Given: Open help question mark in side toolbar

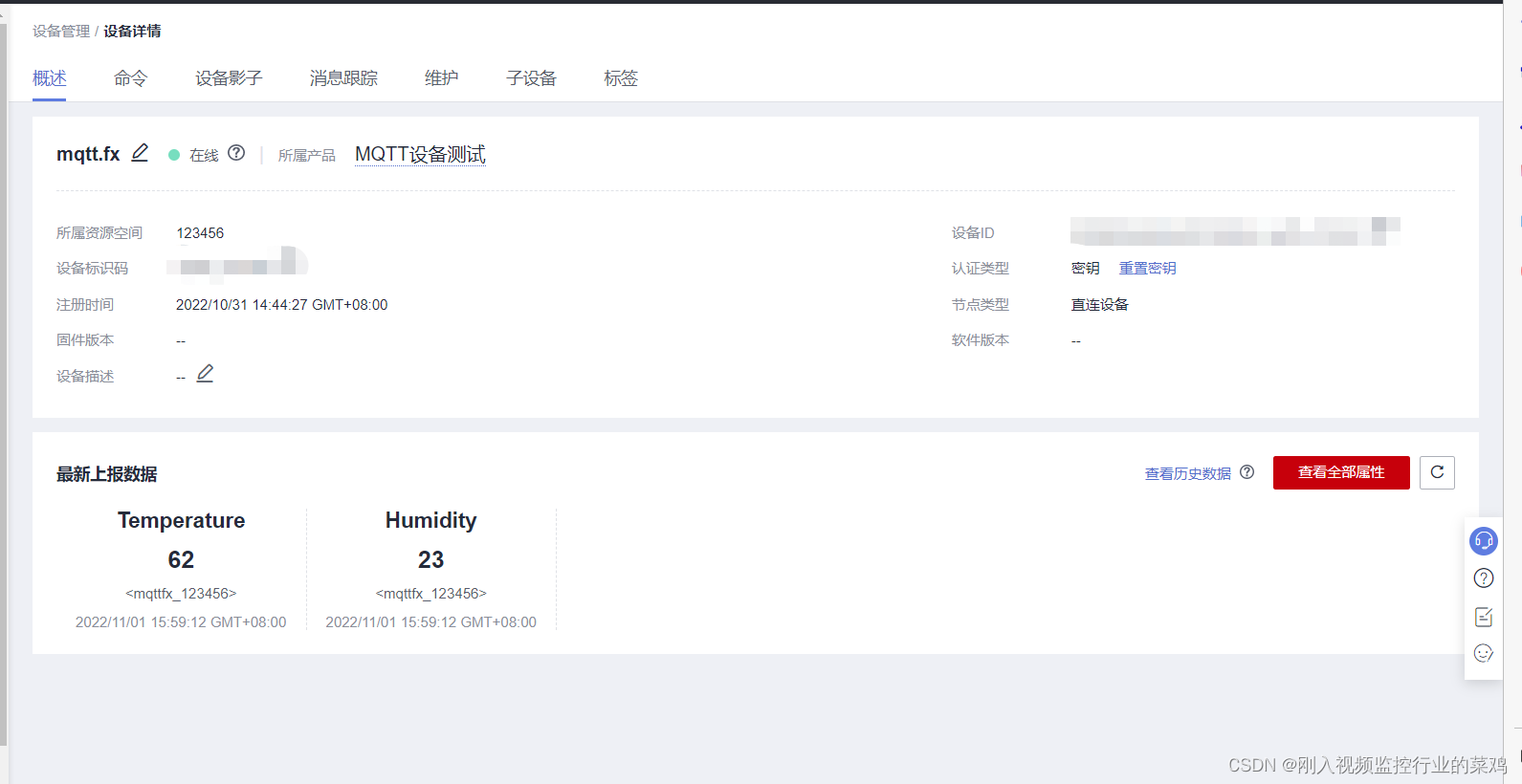Looking at the screenshot, I should click(1484, 578).
